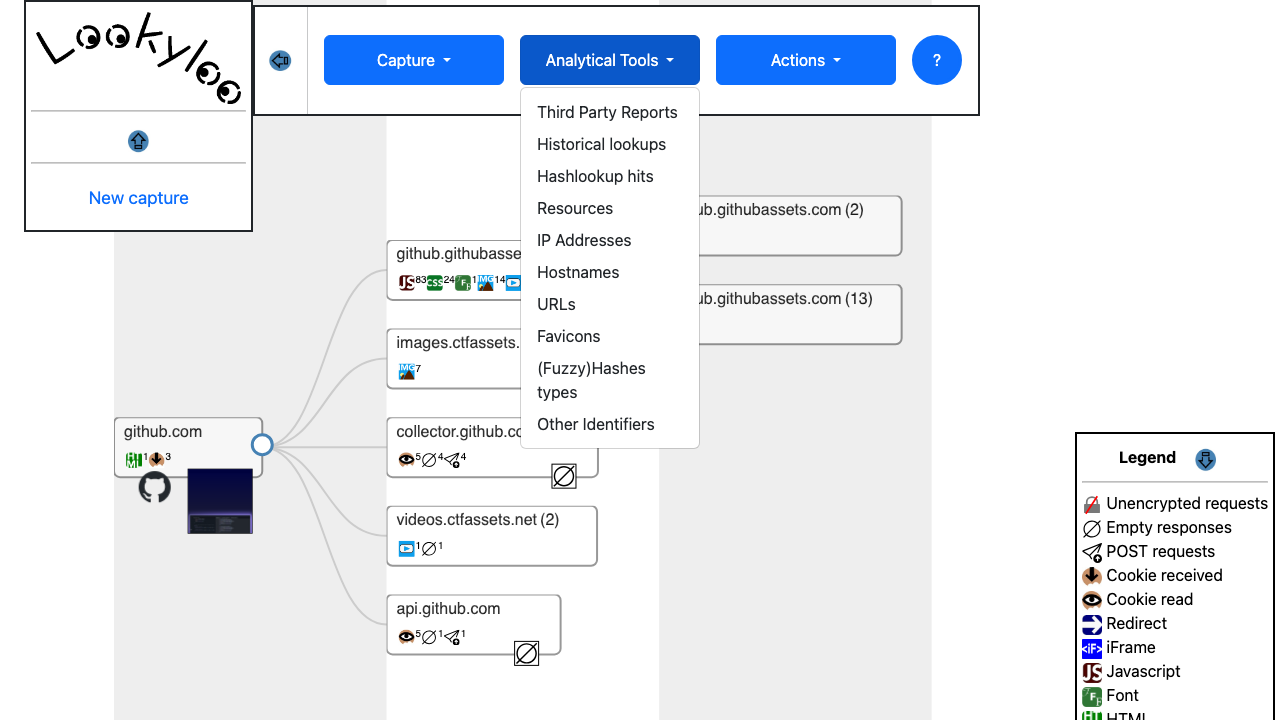Open the Actions dropdown
This screenshot has width=1280, height=720.
806,60
